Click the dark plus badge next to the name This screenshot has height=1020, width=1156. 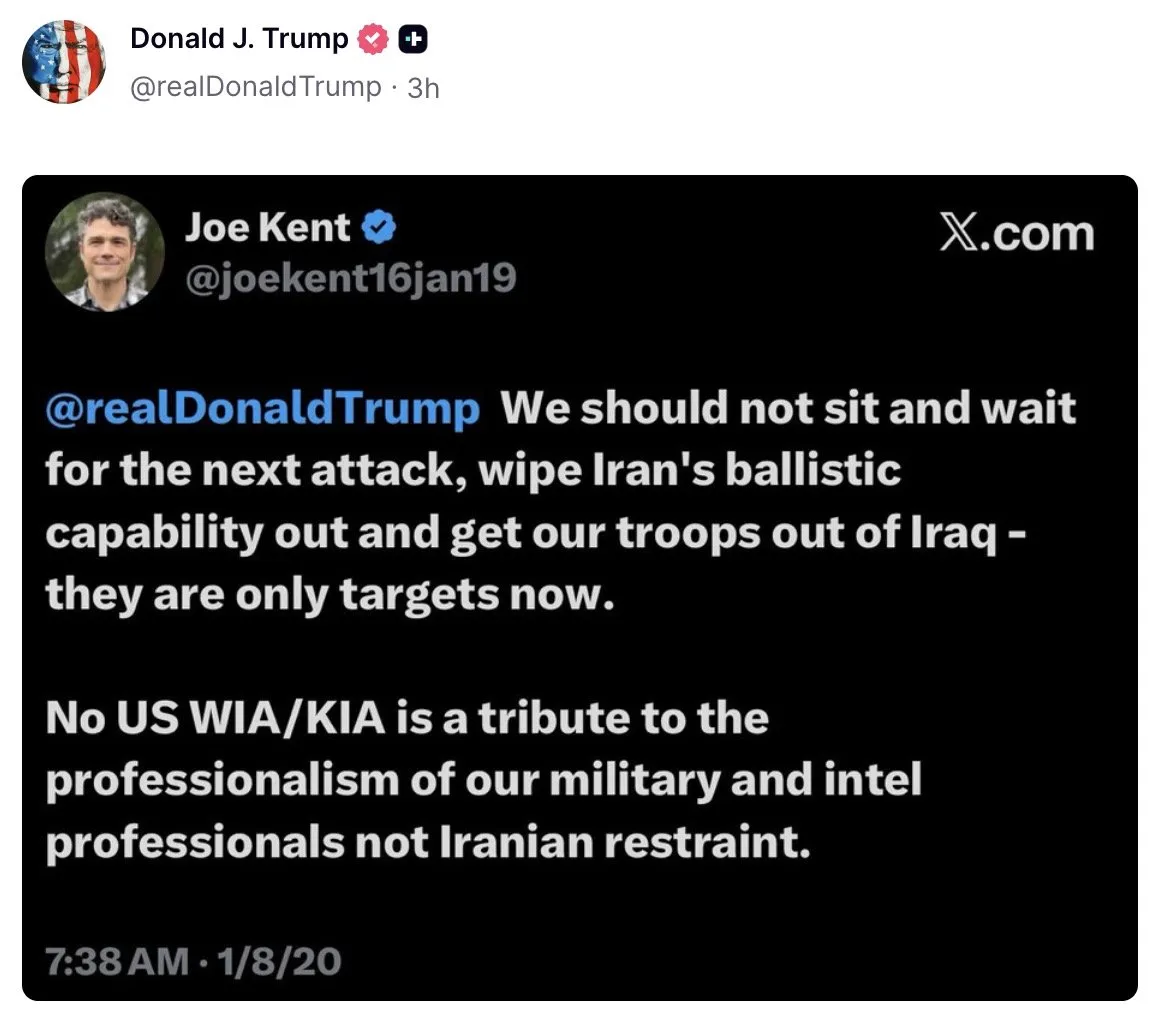(412, 39)
